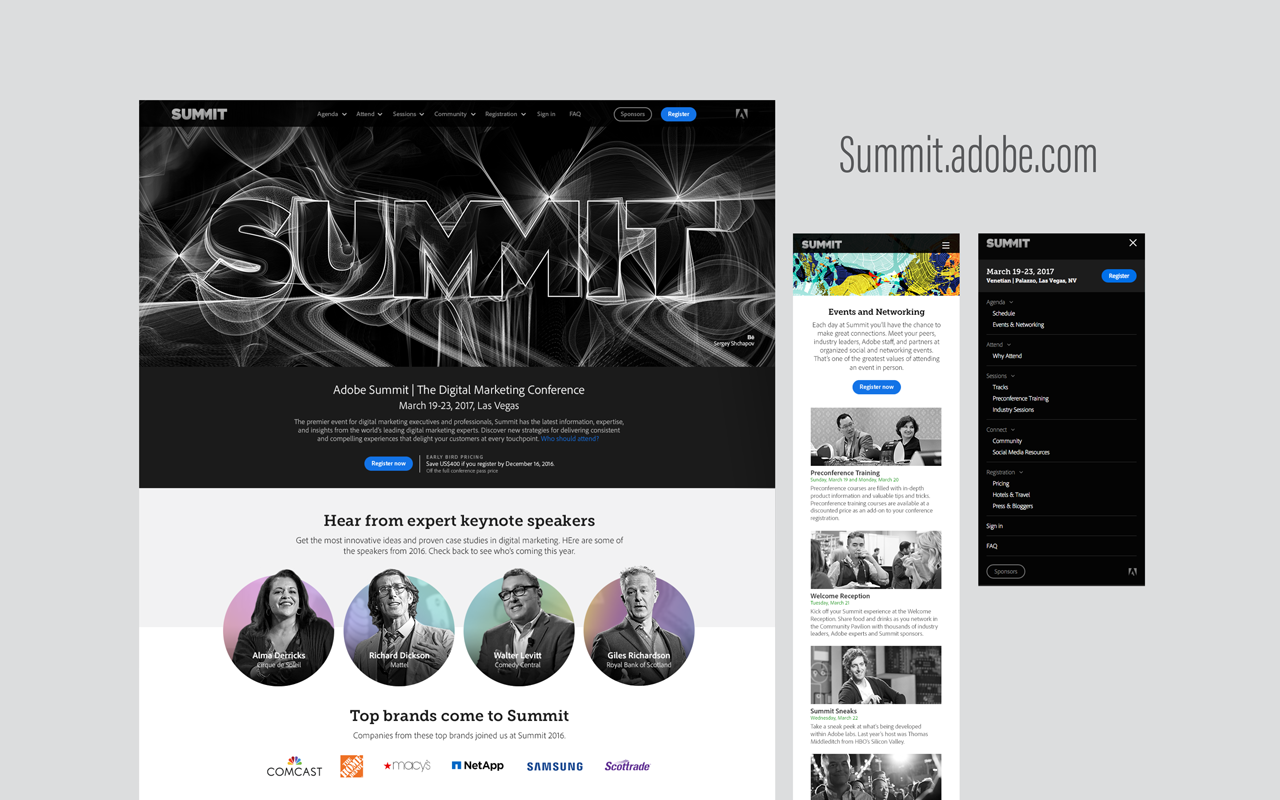Select Events & Networking in mobile menu
The height and width of the screenshot is (800, 1280).
pyautogui.click(x=1018, y=325)
